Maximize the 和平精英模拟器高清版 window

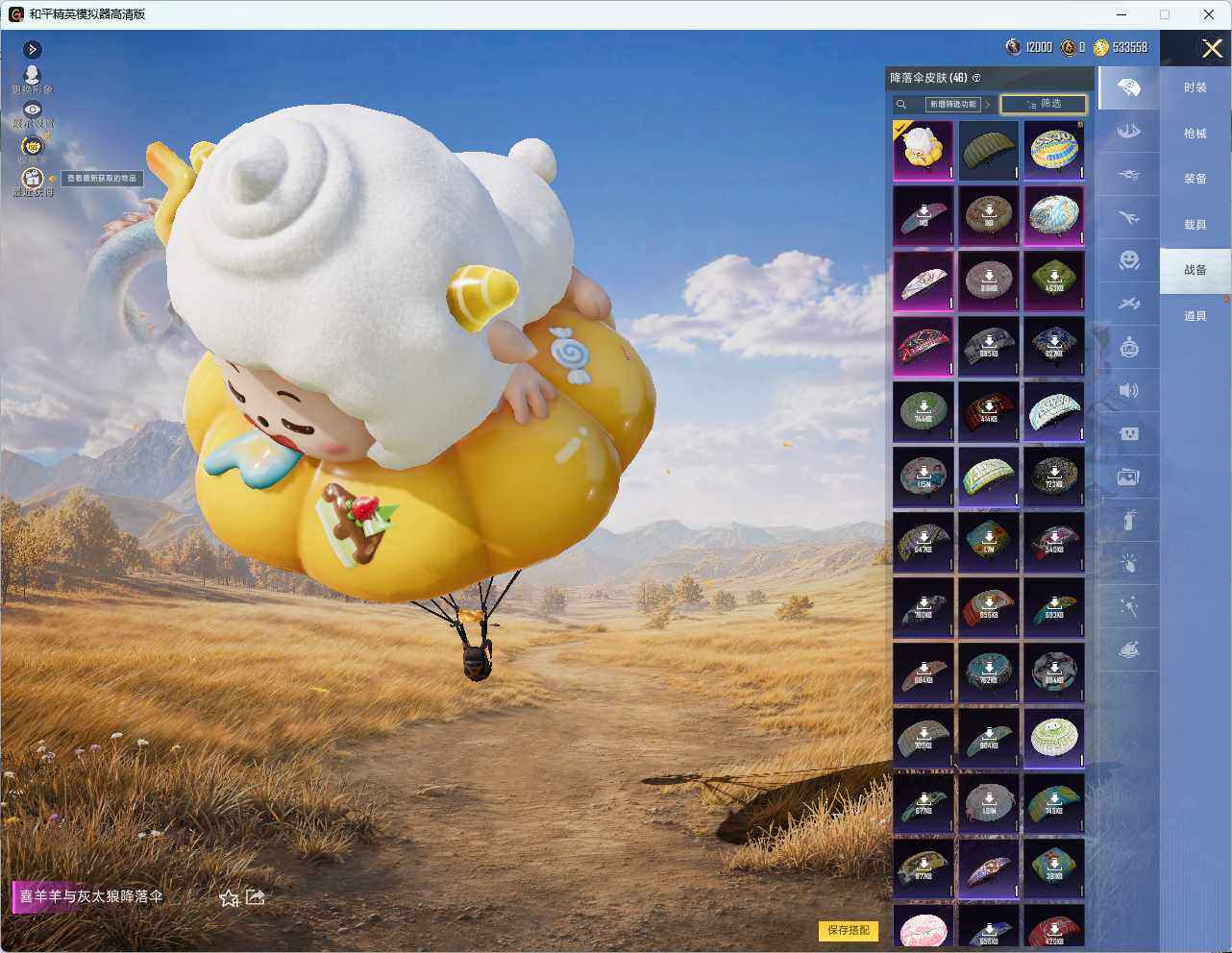(x=1165, y=14)
